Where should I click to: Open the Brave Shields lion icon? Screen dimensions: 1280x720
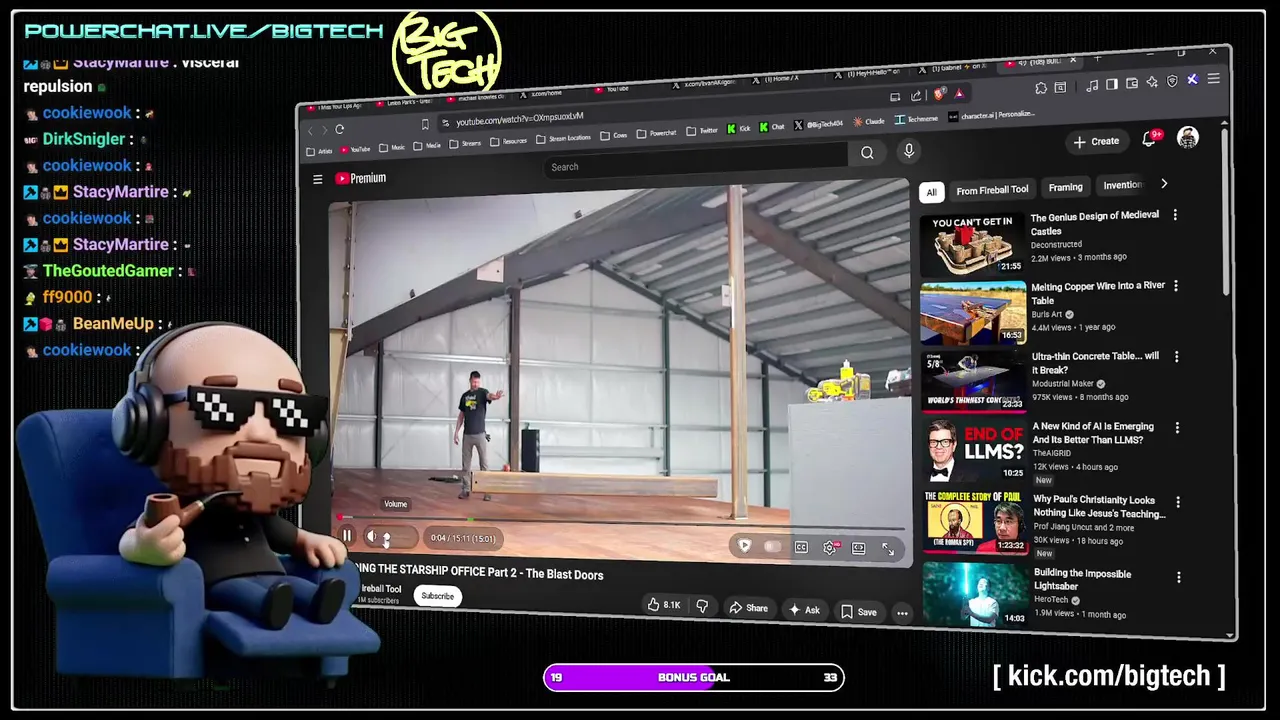(940, 95)
